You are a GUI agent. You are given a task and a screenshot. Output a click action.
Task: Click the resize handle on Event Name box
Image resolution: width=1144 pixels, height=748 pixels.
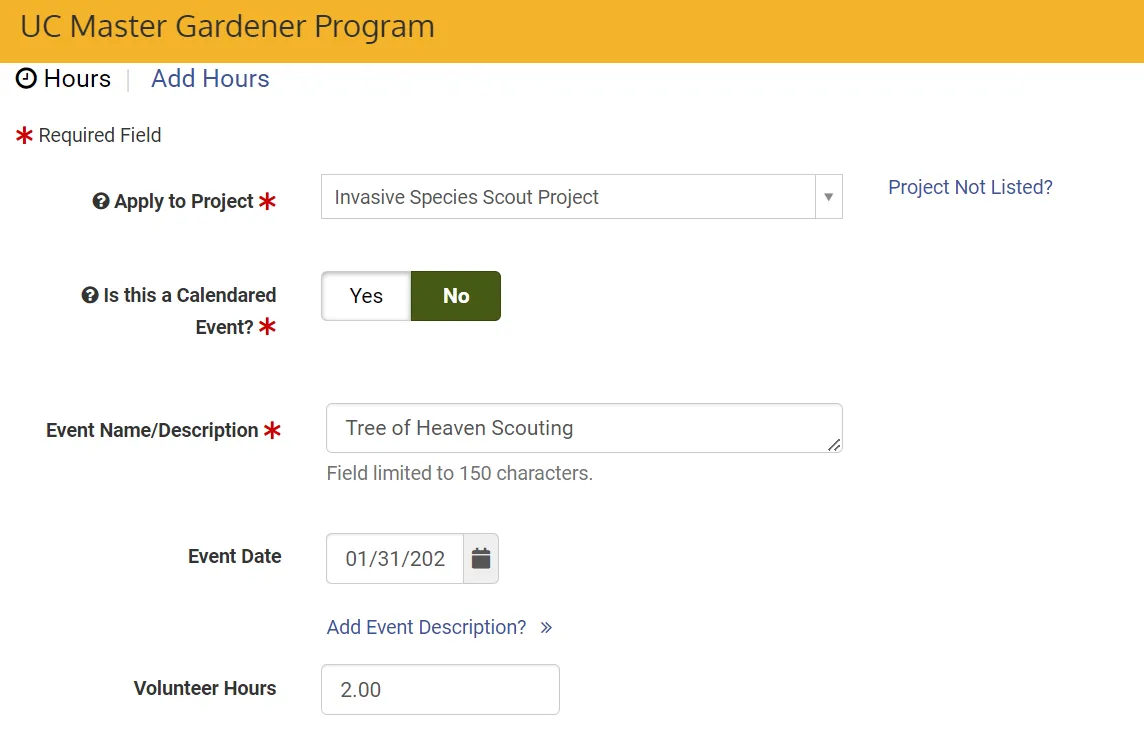tap(833, 447)
